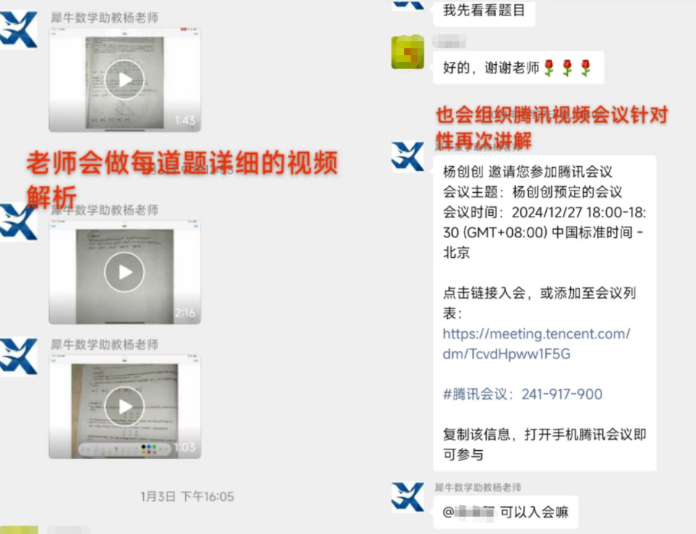The image size is (696, 534).
Task: Tap sender name above 1:03 video
Action: pyautogui.click(x=104, y=344)
